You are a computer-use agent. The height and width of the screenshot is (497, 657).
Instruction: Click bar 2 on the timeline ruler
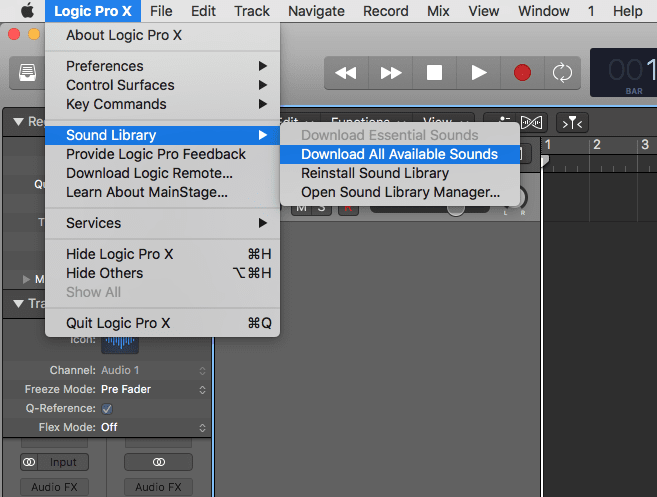click(x=597, y=145)
